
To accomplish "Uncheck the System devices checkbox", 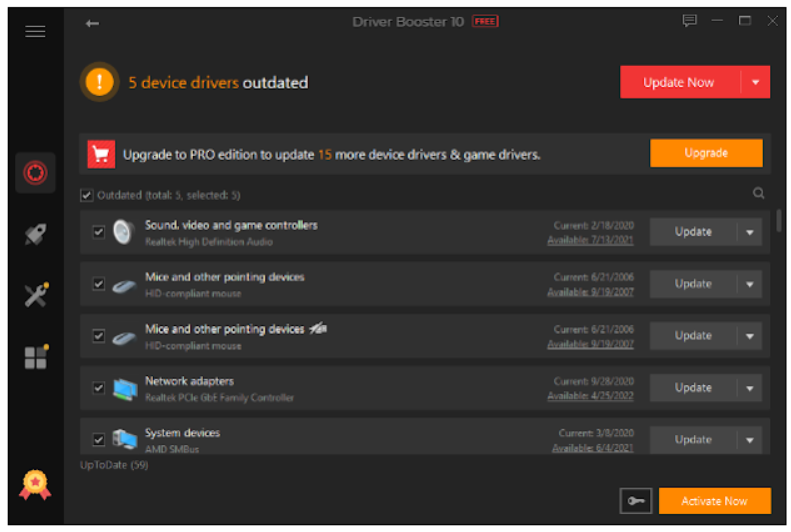I will (x=98, y=440).
